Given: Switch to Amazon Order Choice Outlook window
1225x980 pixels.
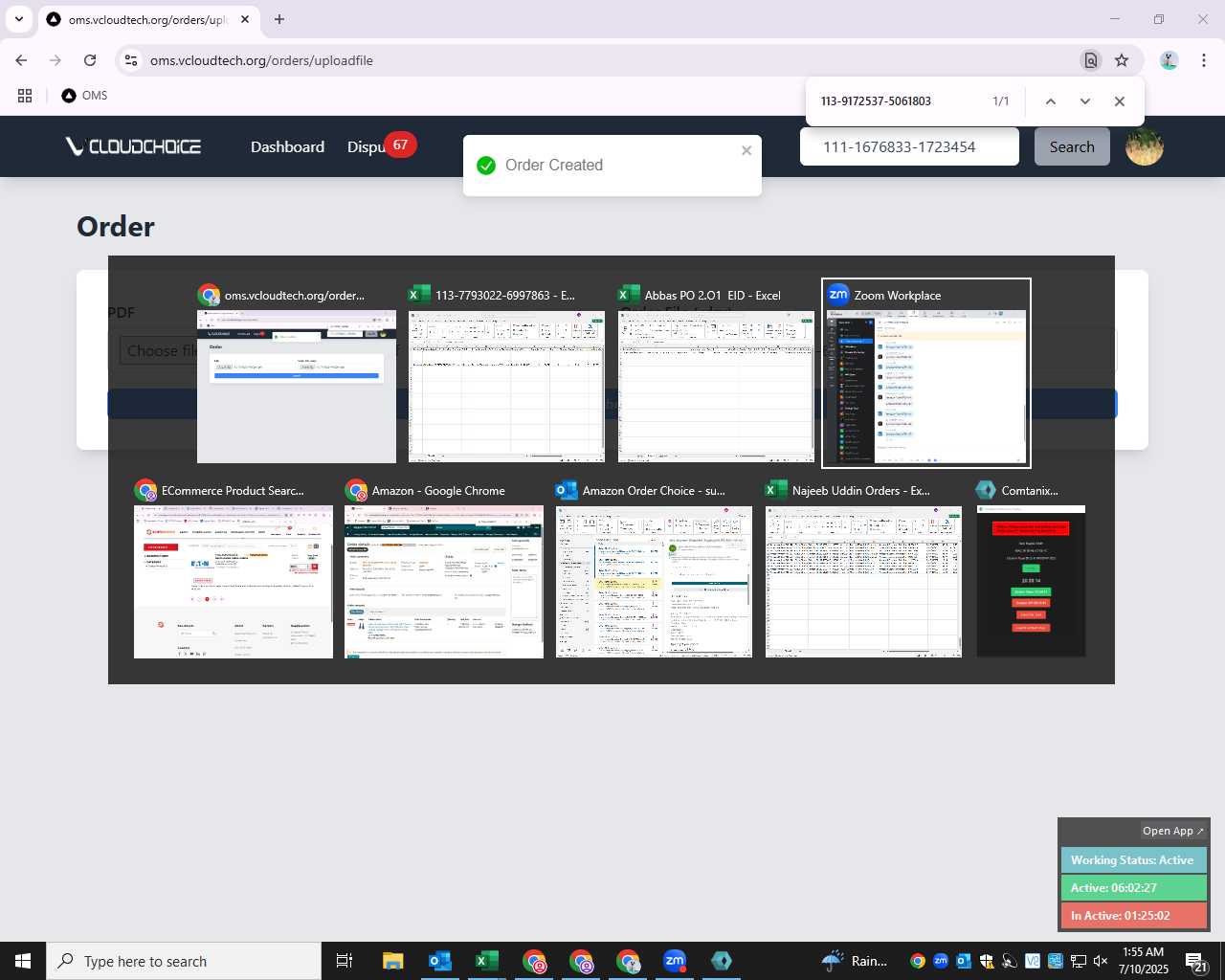Looking at the screenshot, I should click(654, 569).
